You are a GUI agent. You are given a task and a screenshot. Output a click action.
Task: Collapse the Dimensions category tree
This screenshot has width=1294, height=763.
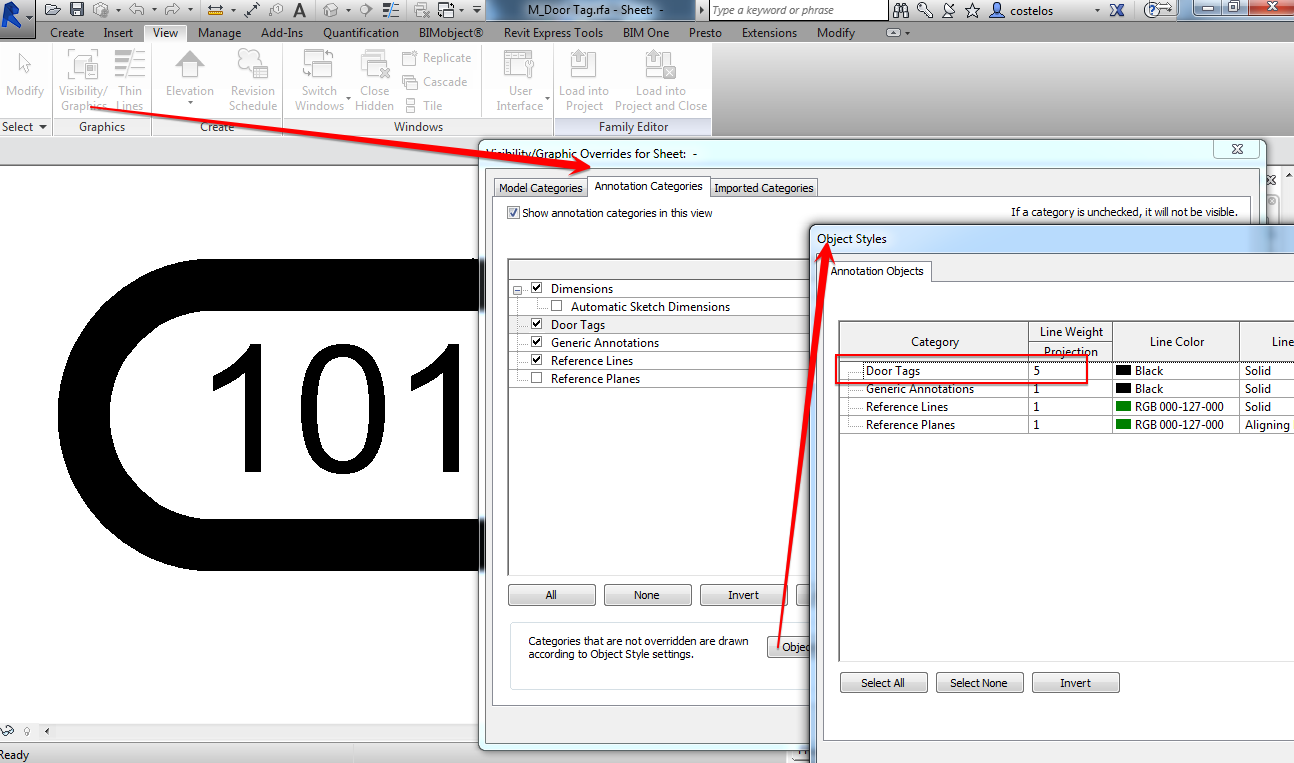[x=517, y=288]
